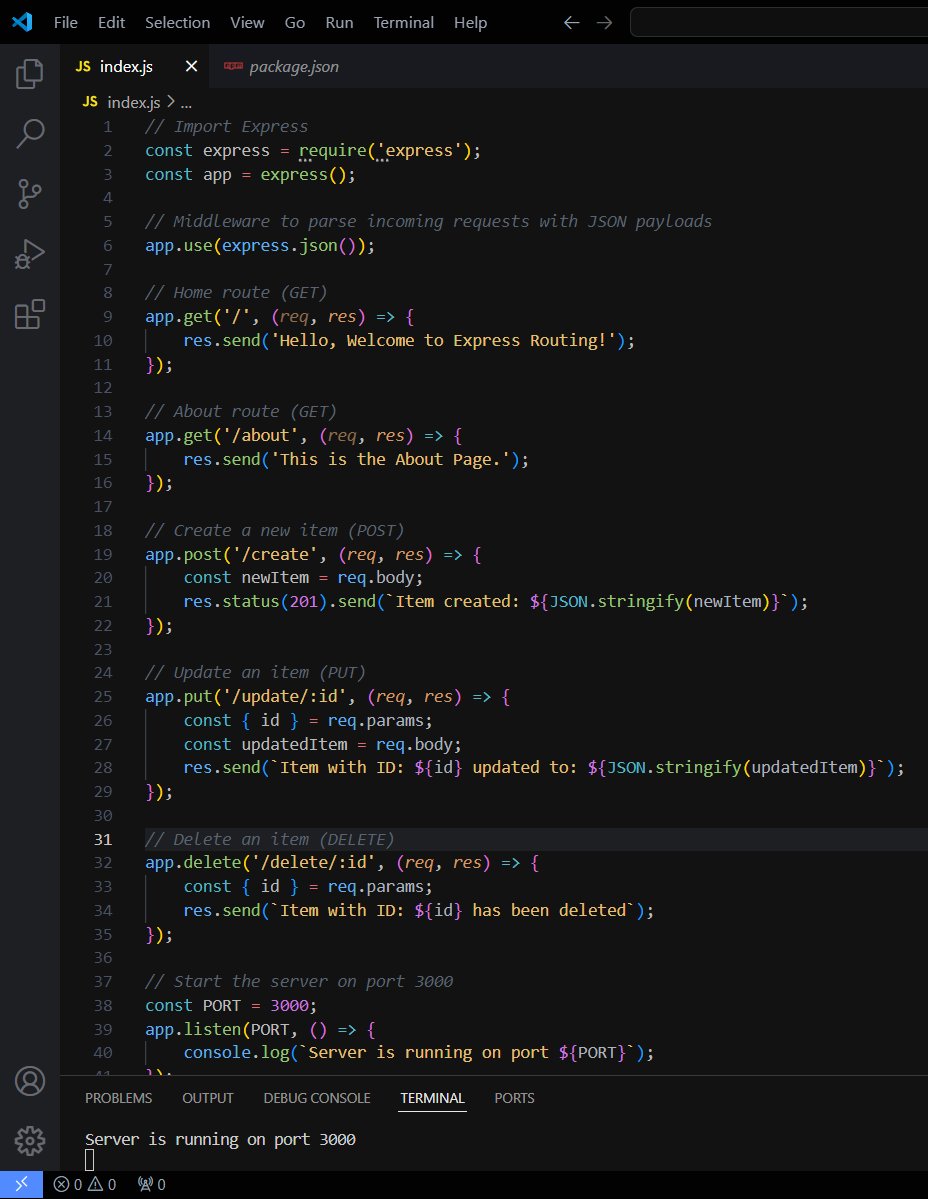Click '/delete/:id' route string
Viewport: 928px width, 1199px height.
(x=313, y=863)
